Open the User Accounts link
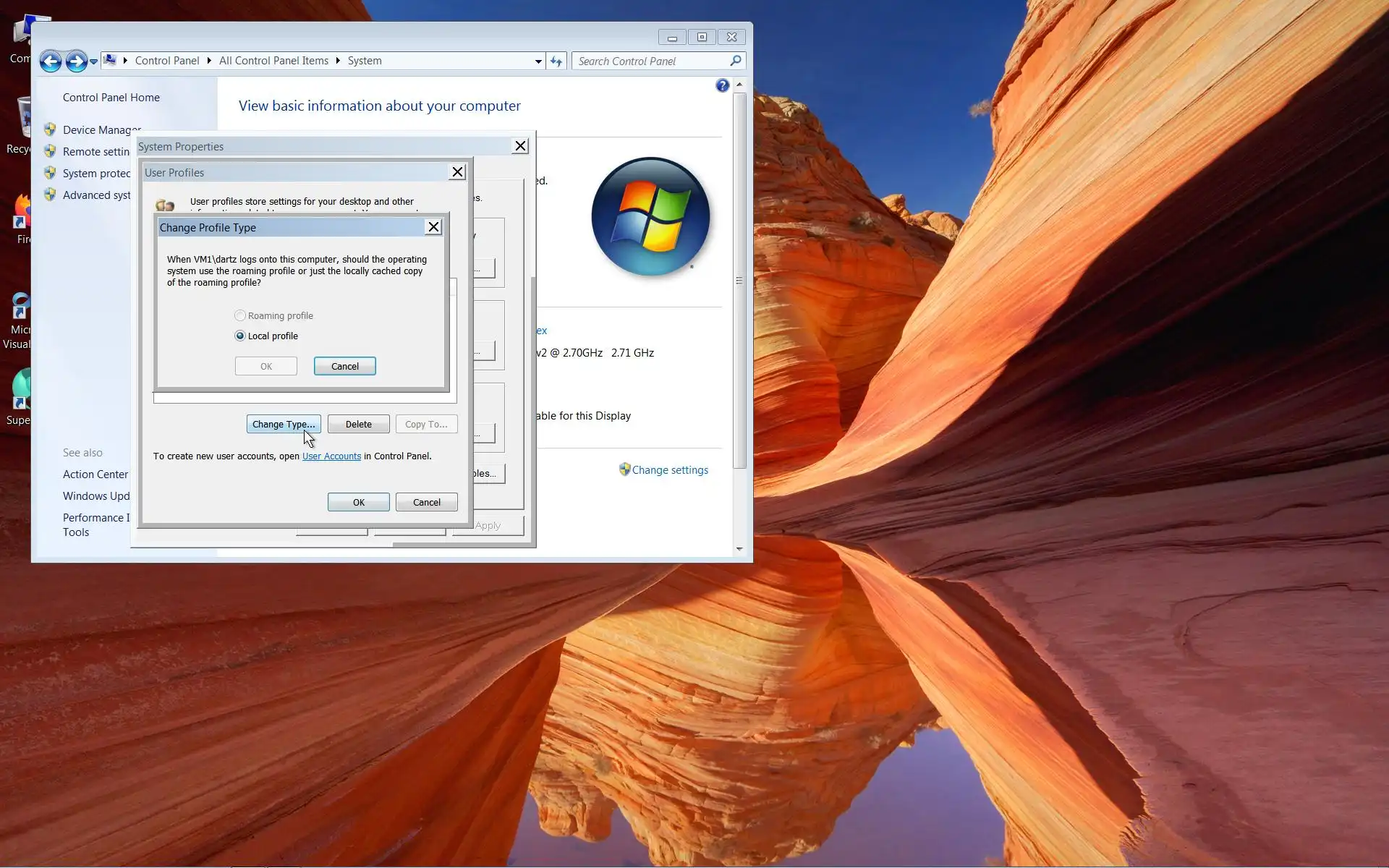Image resolution: width=1389 pixels, height=868 pixels. [x=331, y=456]
